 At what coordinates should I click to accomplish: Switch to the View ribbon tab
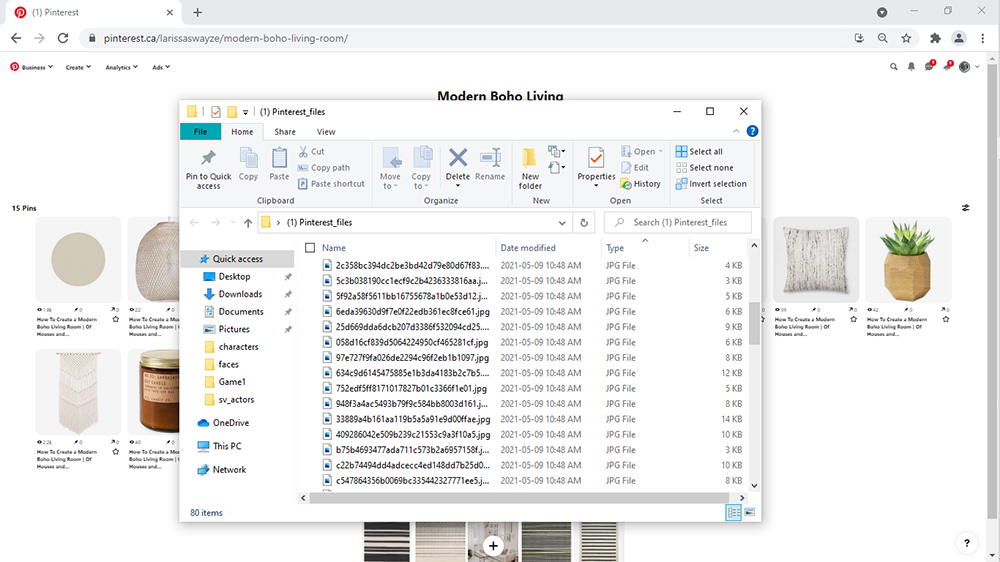pos(326,131)
